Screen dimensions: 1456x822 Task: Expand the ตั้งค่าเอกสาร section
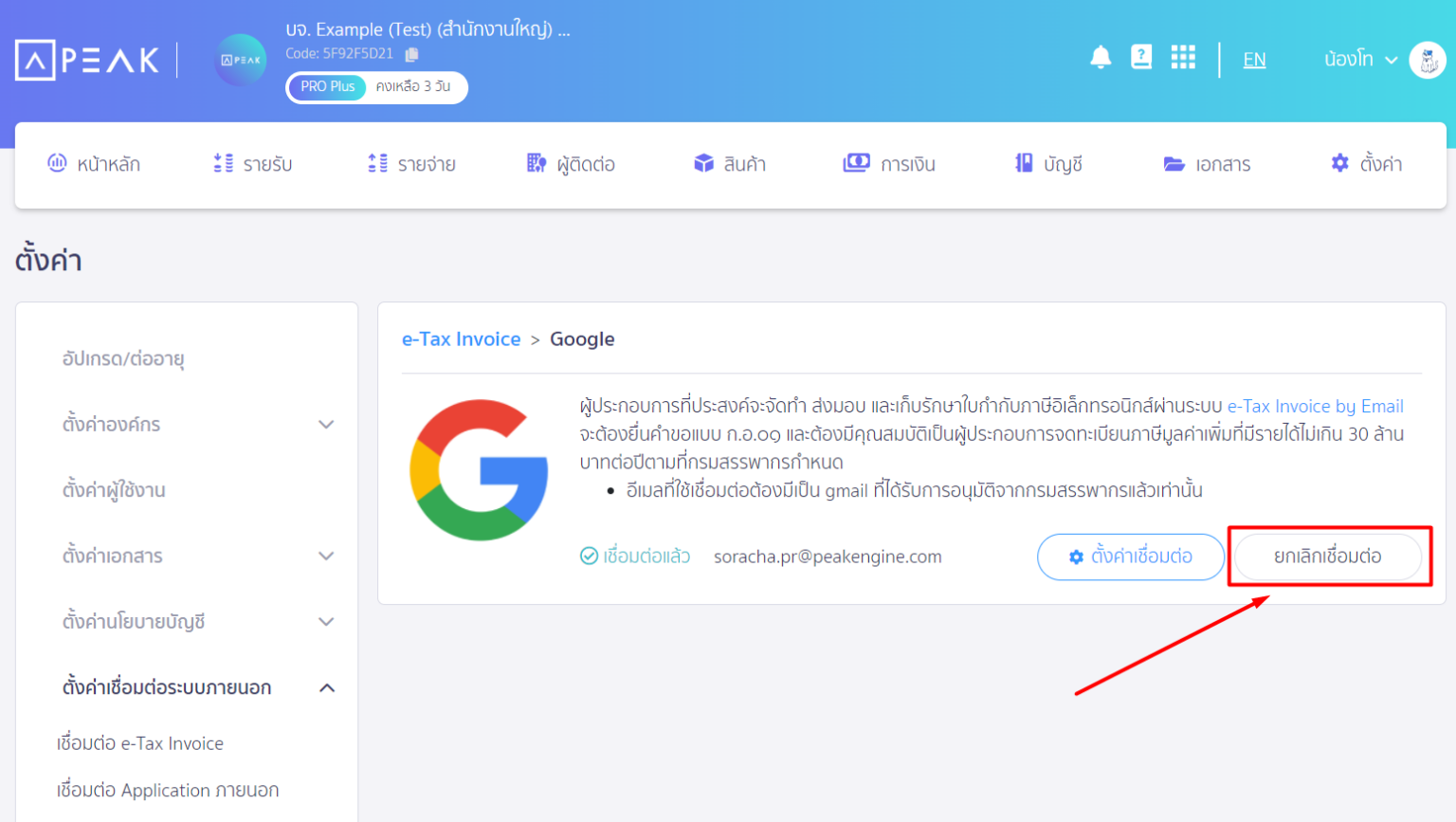326,556
